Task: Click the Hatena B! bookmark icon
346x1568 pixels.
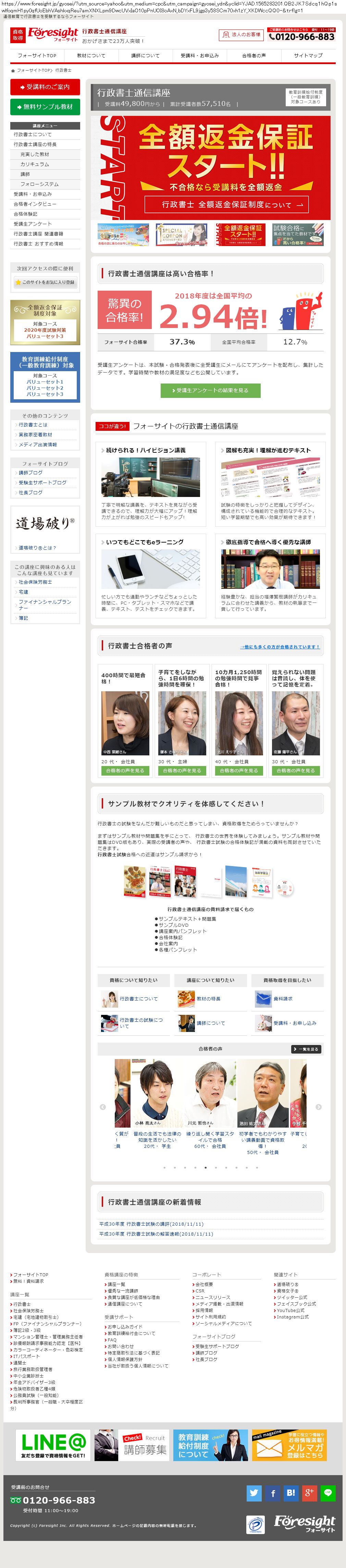Action: click(x=291, y=1493)
